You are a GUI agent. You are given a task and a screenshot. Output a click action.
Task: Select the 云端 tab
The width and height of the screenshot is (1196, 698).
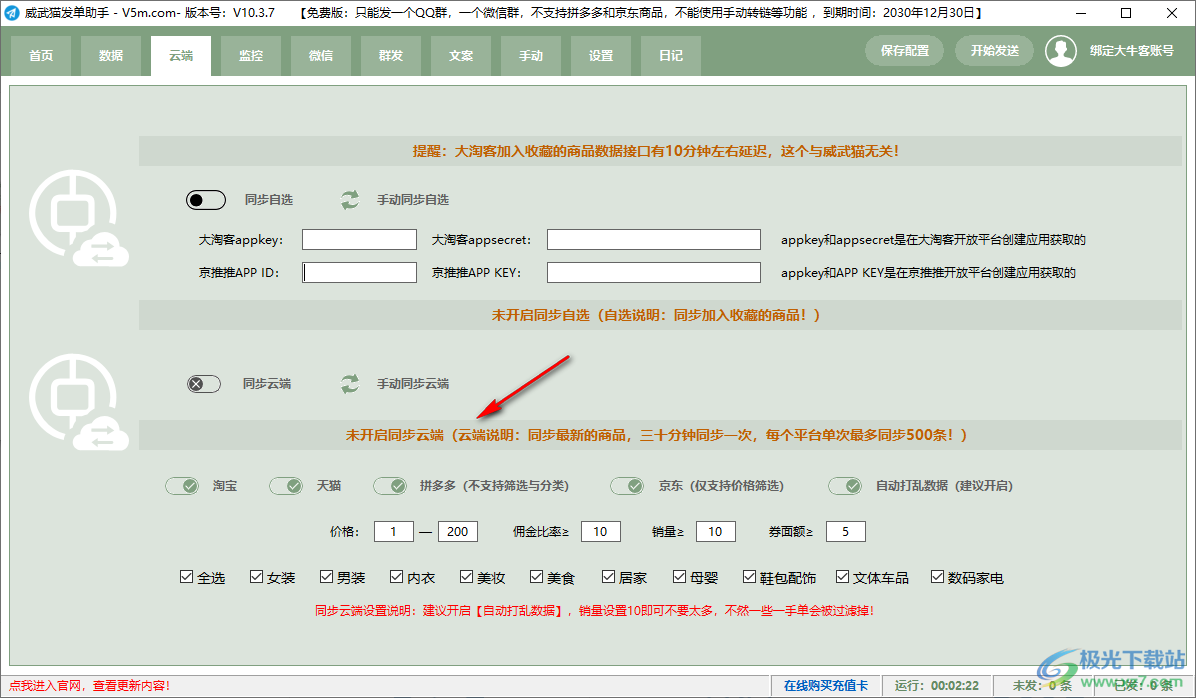(x=181, y=56)
